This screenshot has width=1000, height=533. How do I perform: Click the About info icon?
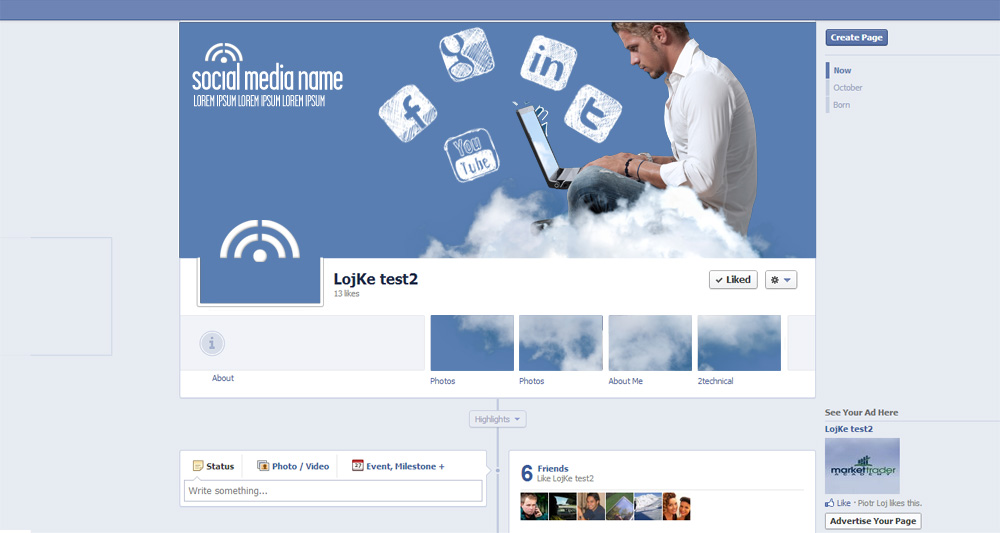[x=212, y=343]
